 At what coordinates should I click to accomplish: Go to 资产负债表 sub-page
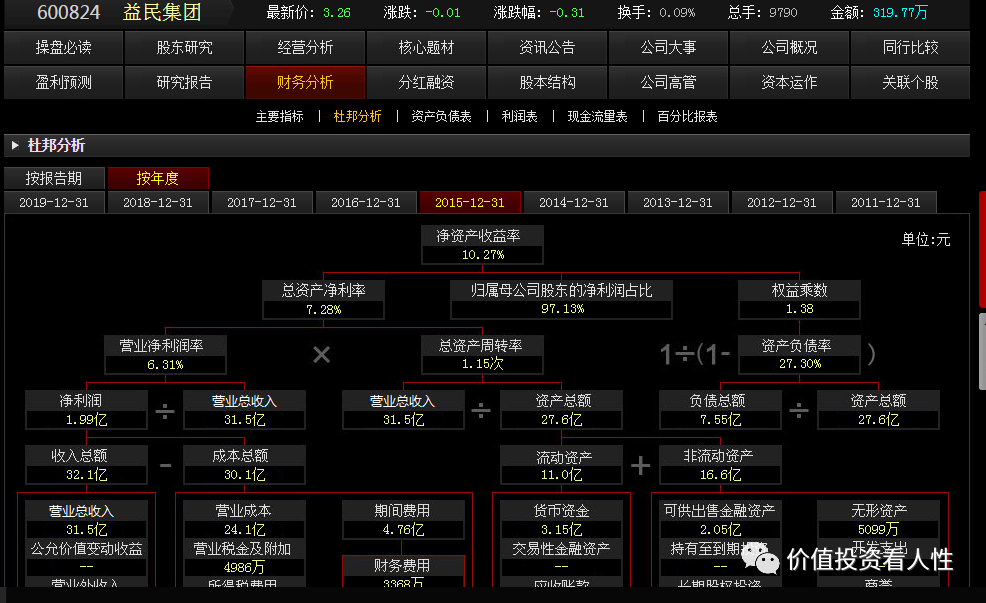[x=441, y=116]
